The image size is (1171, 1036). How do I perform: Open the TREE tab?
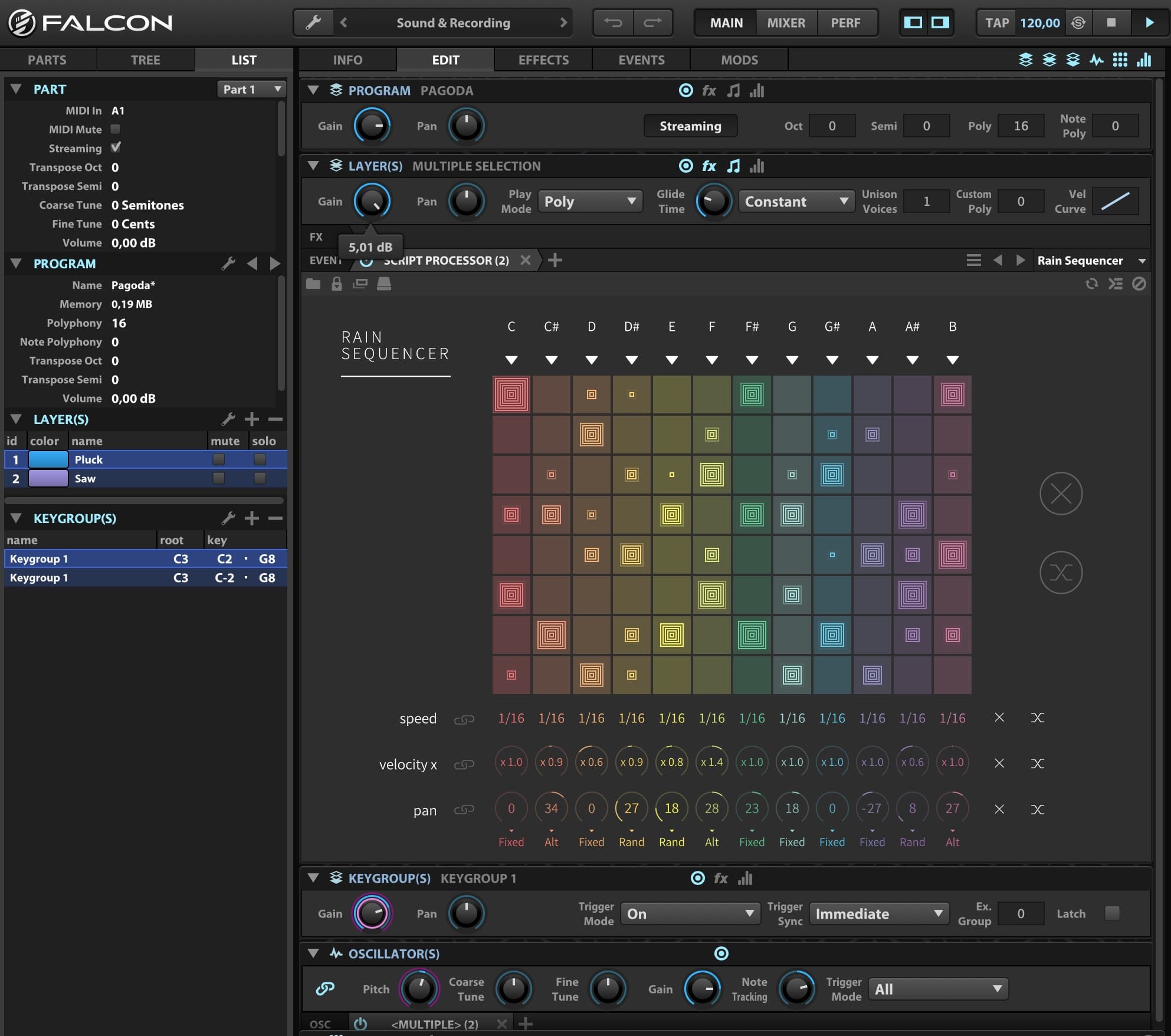pos(145,60)
